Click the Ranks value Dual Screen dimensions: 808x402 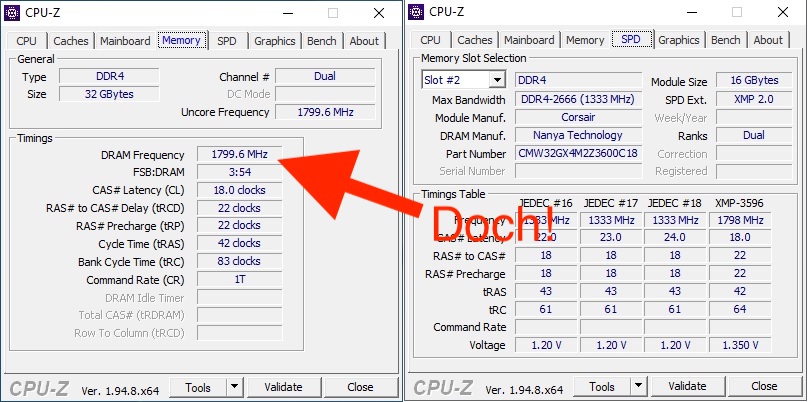(x=754, y=136)
